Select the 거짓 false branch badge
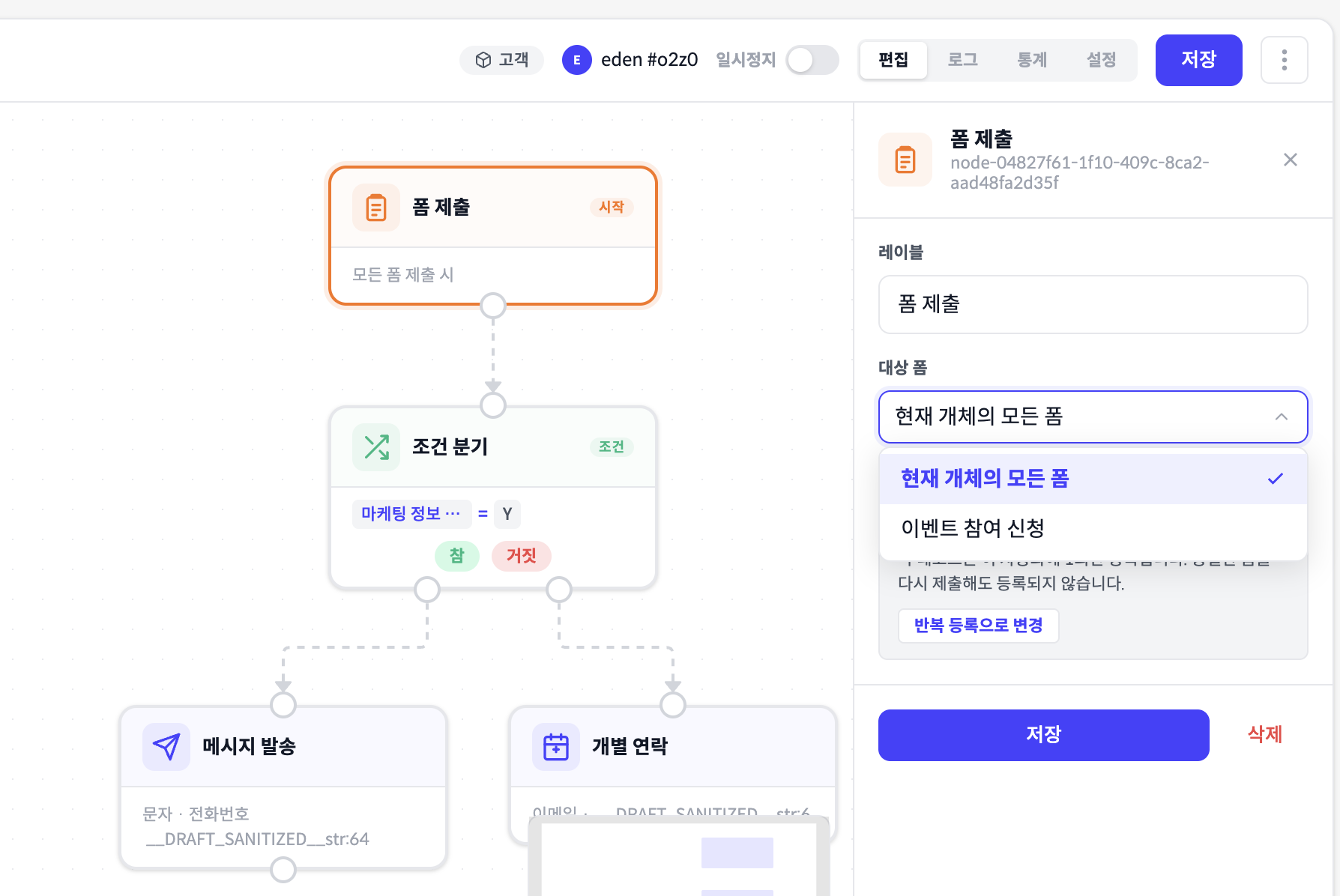This screenshot has height=896, width=1340. (521, 556)
